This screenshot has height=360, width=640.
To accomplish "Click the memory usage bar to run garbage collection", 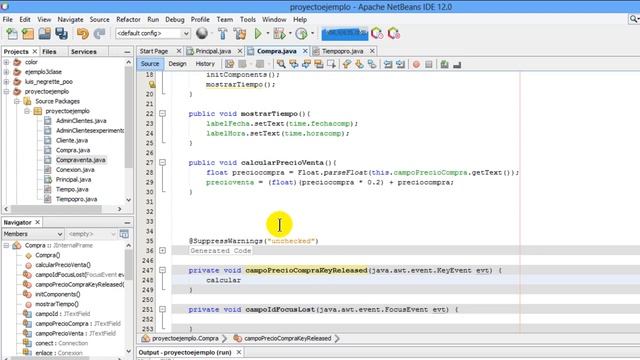I will click(344, 33).
